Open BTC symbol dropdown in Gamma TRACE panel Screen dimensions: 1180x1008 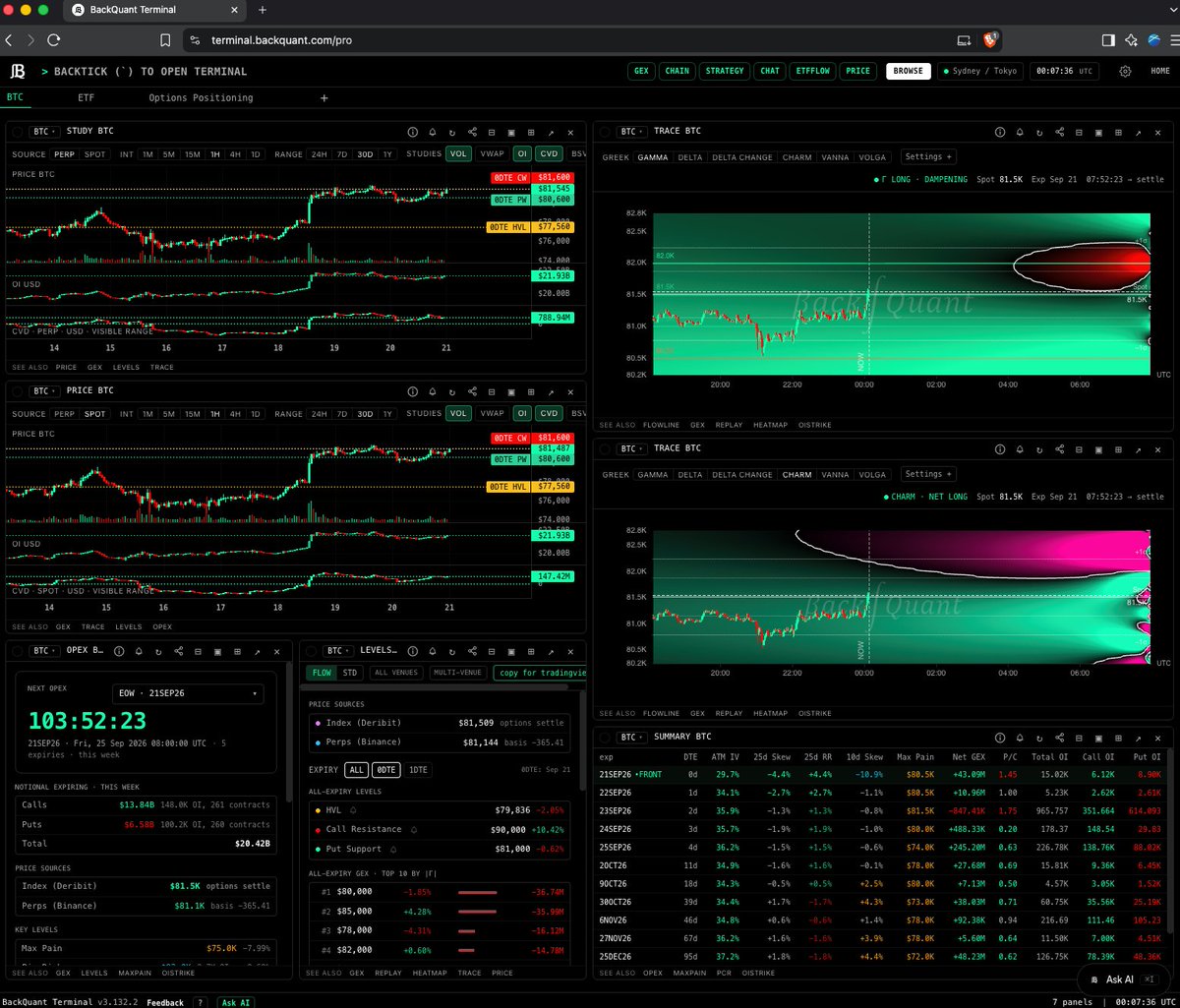click(x=629, y=132)
